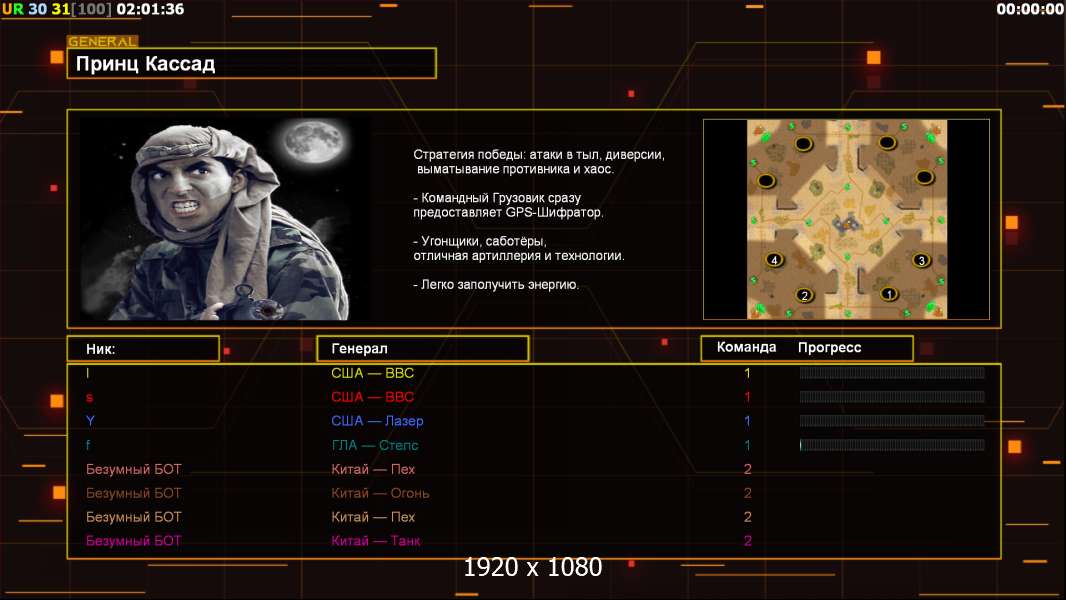Select the empty start slot on minimap's right edge
Screen dimensions: 1066x600
tap(924, 178)
